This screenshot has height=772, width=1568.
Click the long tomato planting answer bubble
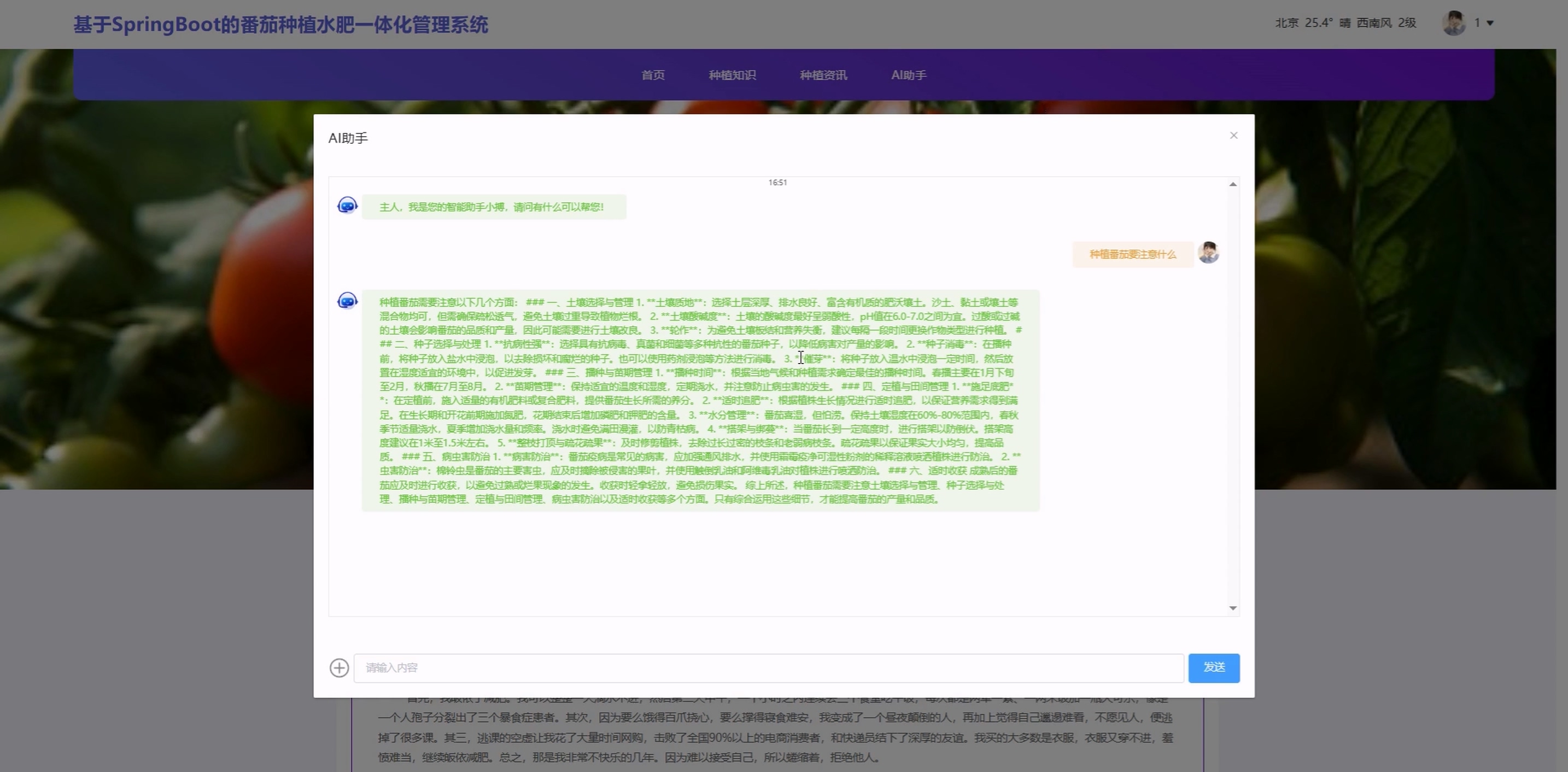tap(700, 401)
